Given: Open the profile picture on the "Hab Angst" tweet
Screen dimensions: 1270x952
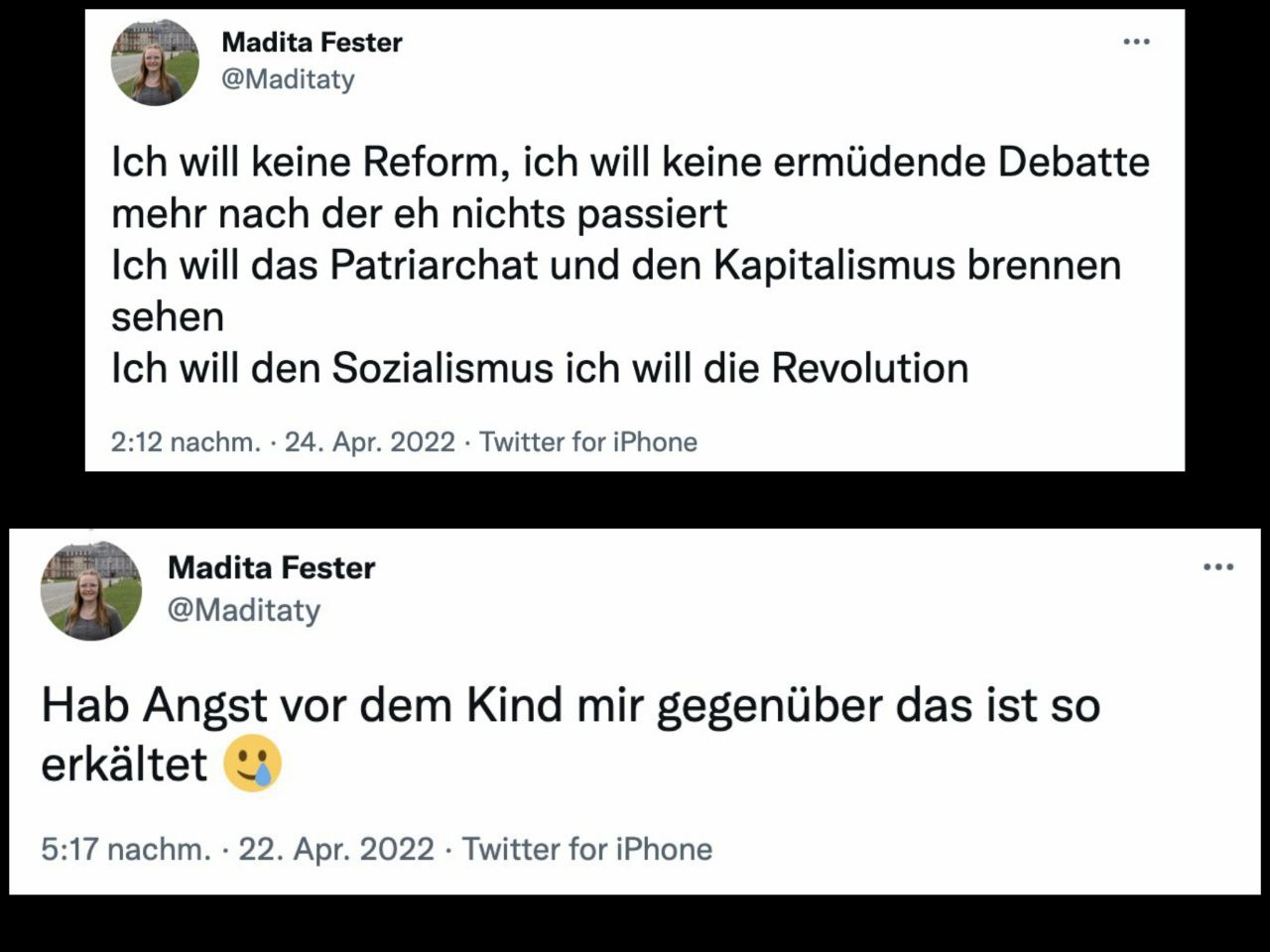Looking at the screenshot, I should tap(90, 591).
